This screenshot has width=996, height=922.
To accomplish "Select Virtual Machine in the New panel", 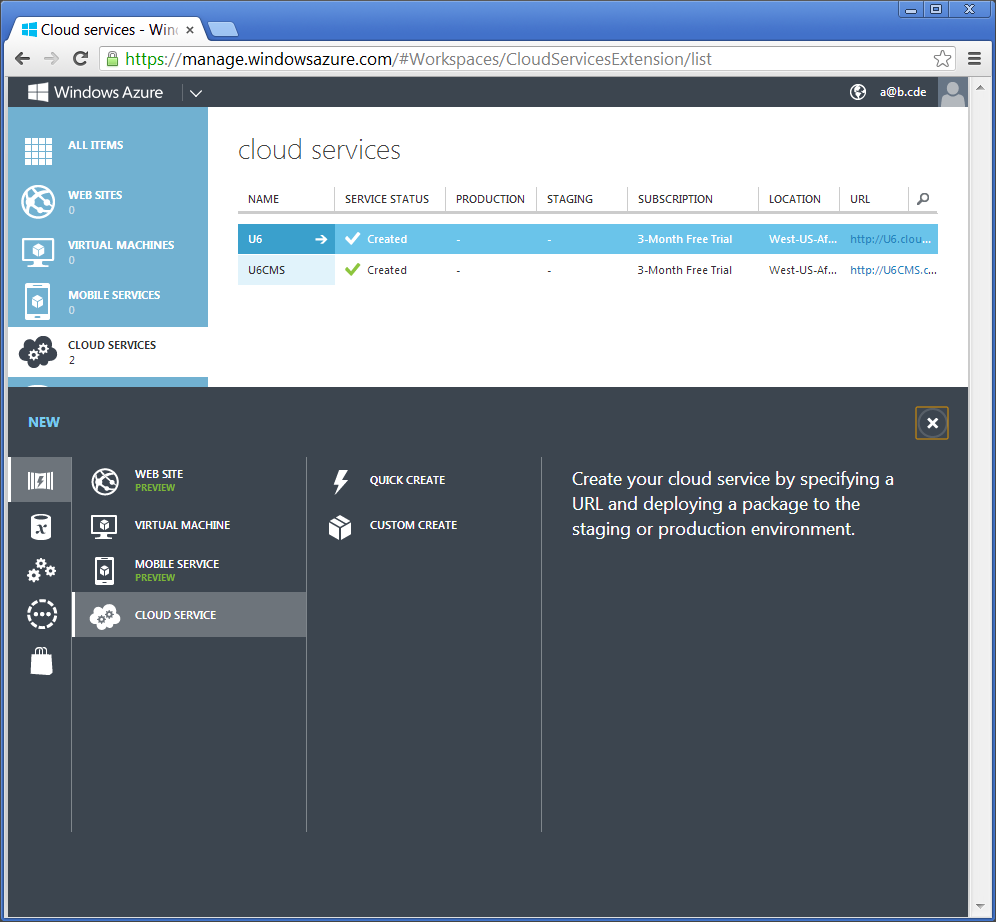I will coord(182,525).
